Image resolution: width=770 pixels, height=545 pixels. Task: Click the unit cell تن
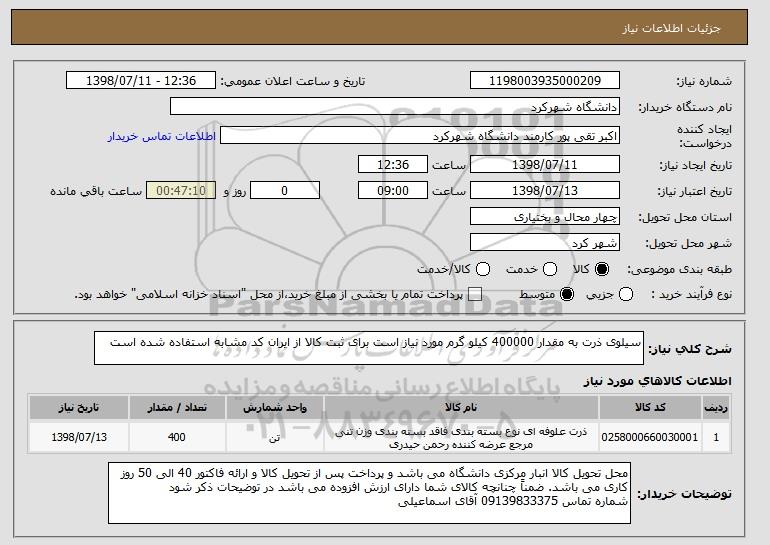pos(275,437)
